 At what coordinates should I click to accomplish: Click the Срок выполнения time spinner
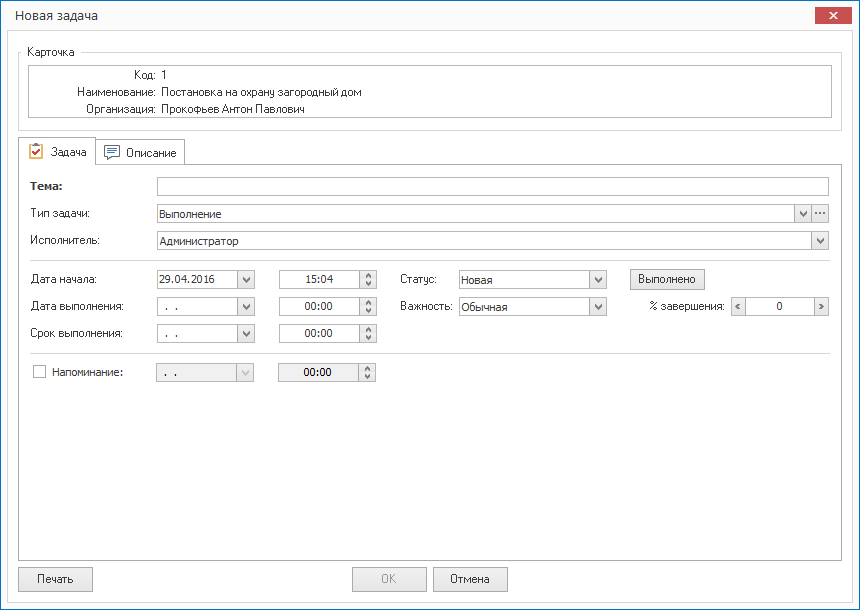click(368, 334)
